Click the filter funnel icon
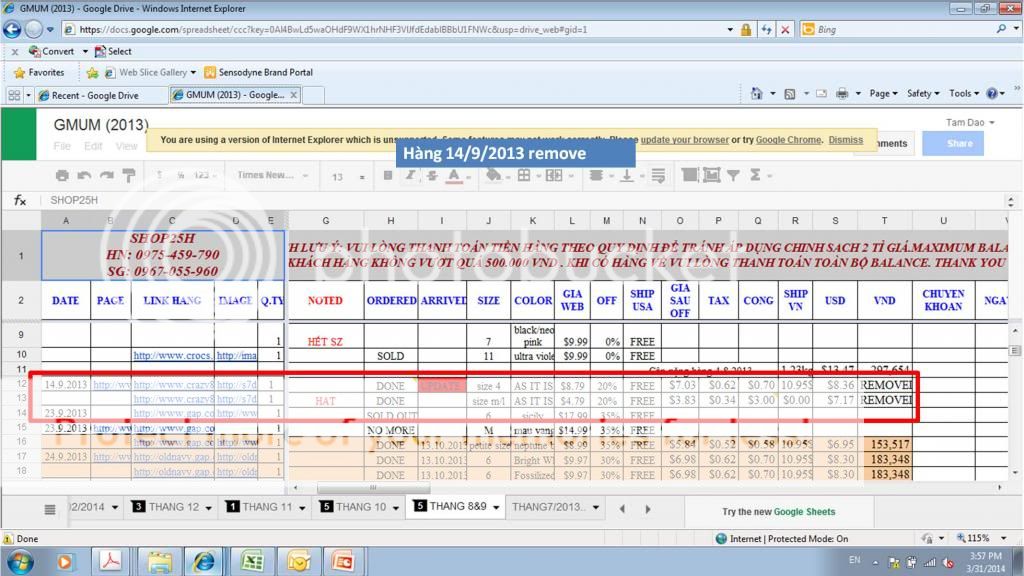This screenshot has height=576, width=1024. [733, 175]
